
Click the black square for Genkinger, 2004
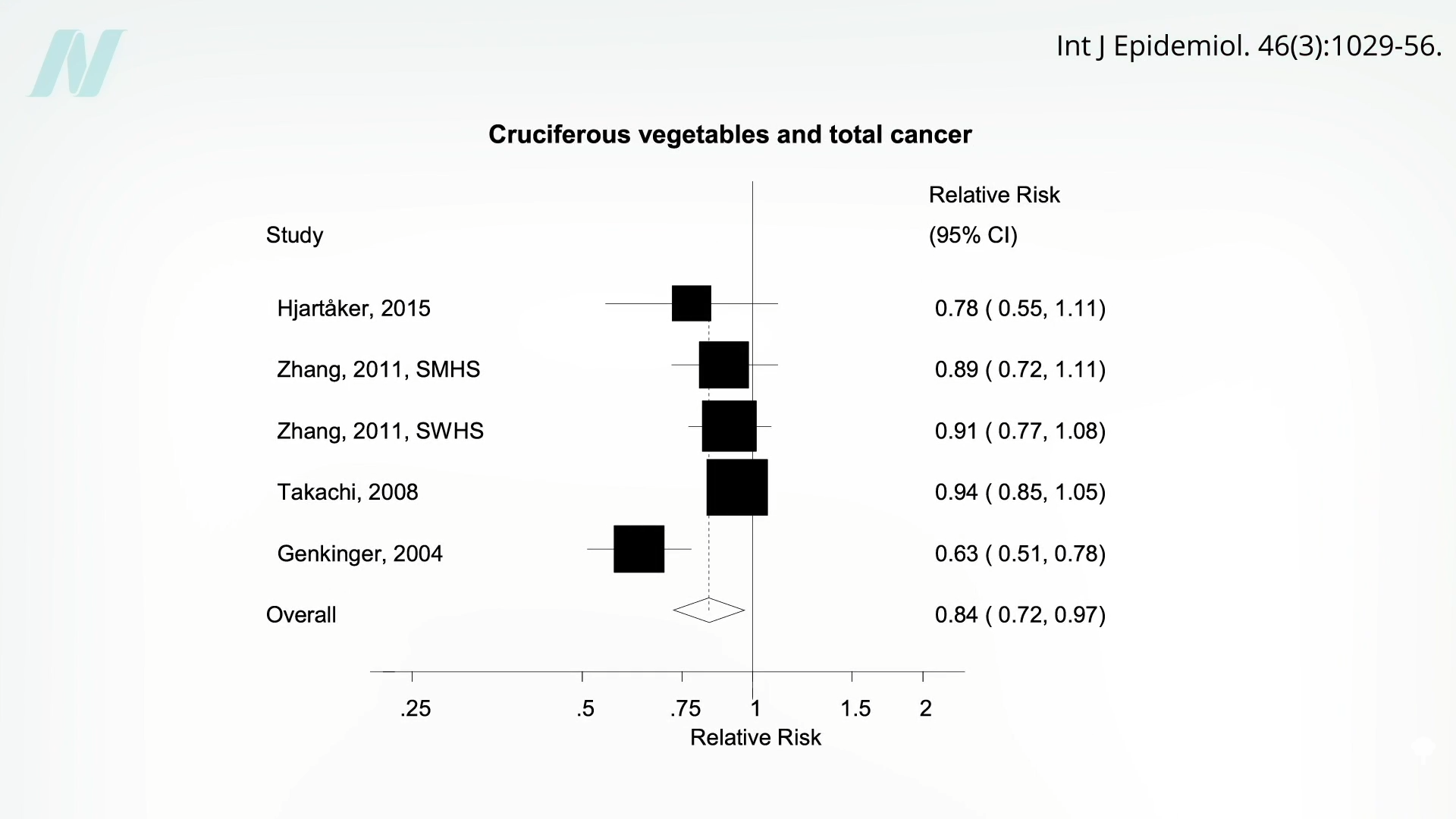(639, 549)
